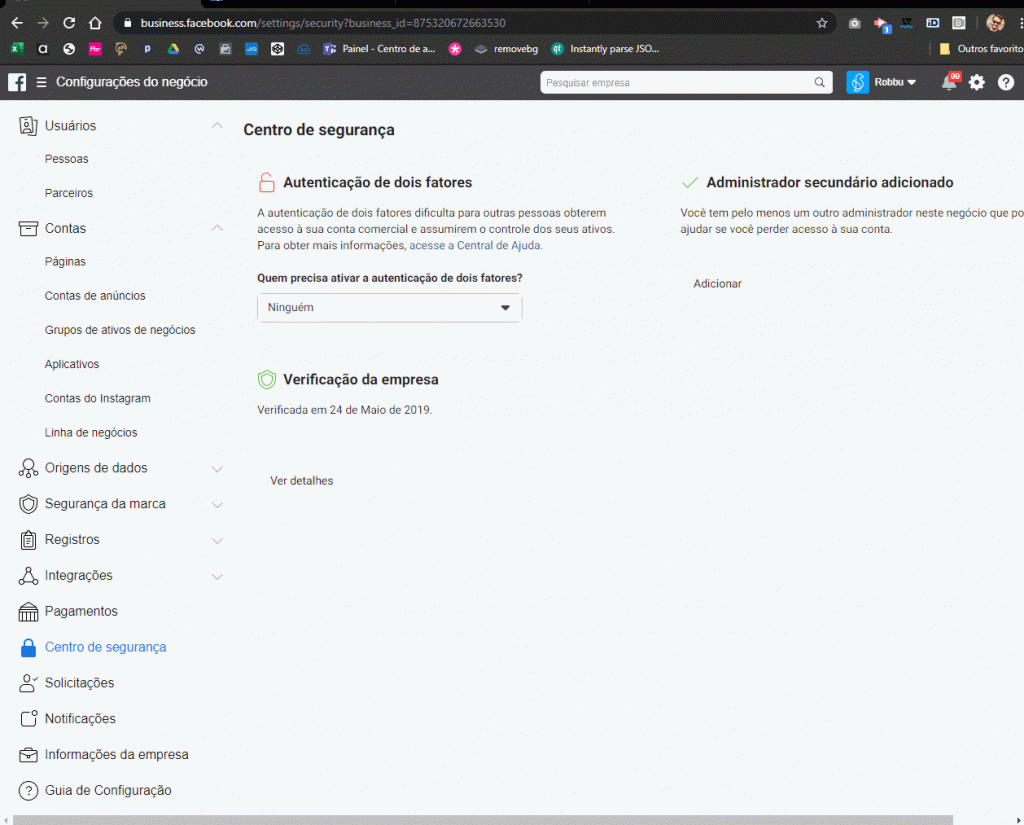Open the help question mark icon

[x=1006, y=82]
